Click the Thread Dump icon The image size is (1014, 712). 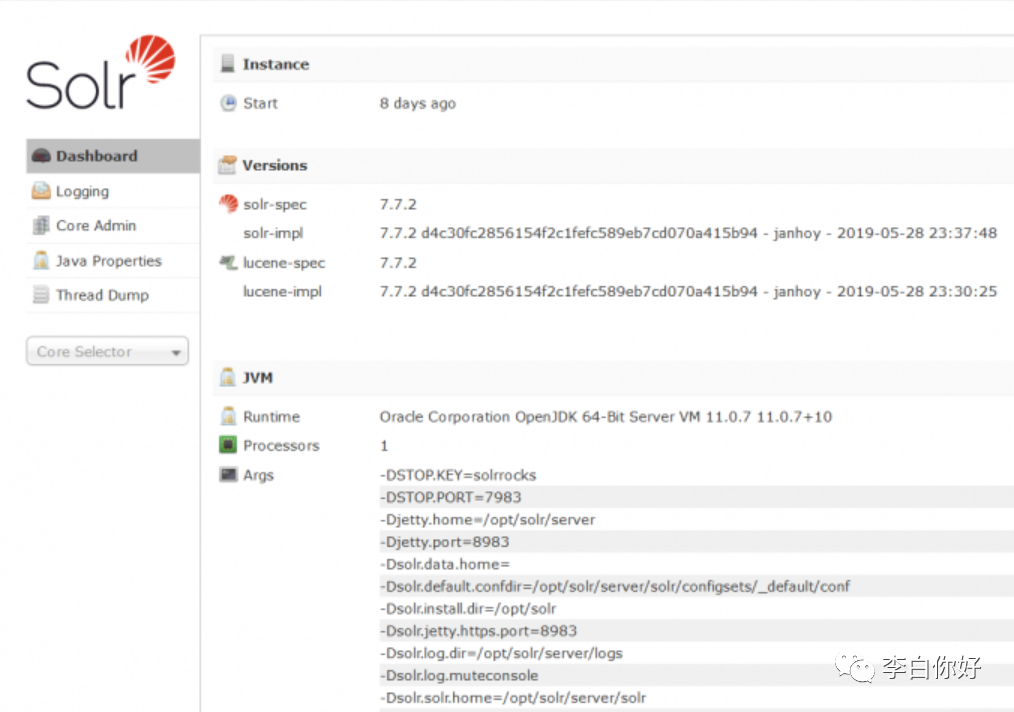tap(41, 295)
